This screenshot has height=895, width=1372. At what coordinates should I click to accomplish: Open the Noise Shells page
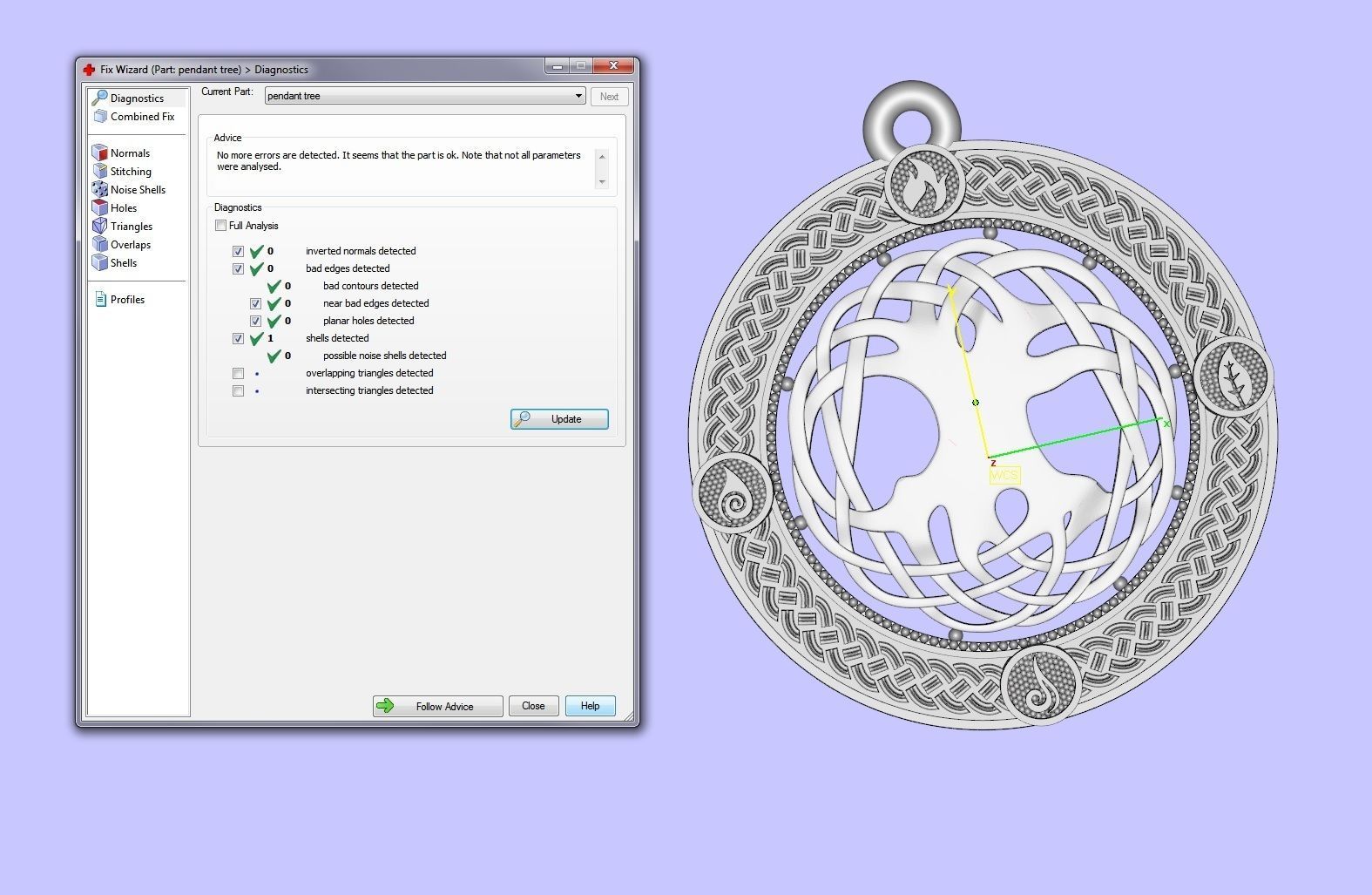click(138, 189)
